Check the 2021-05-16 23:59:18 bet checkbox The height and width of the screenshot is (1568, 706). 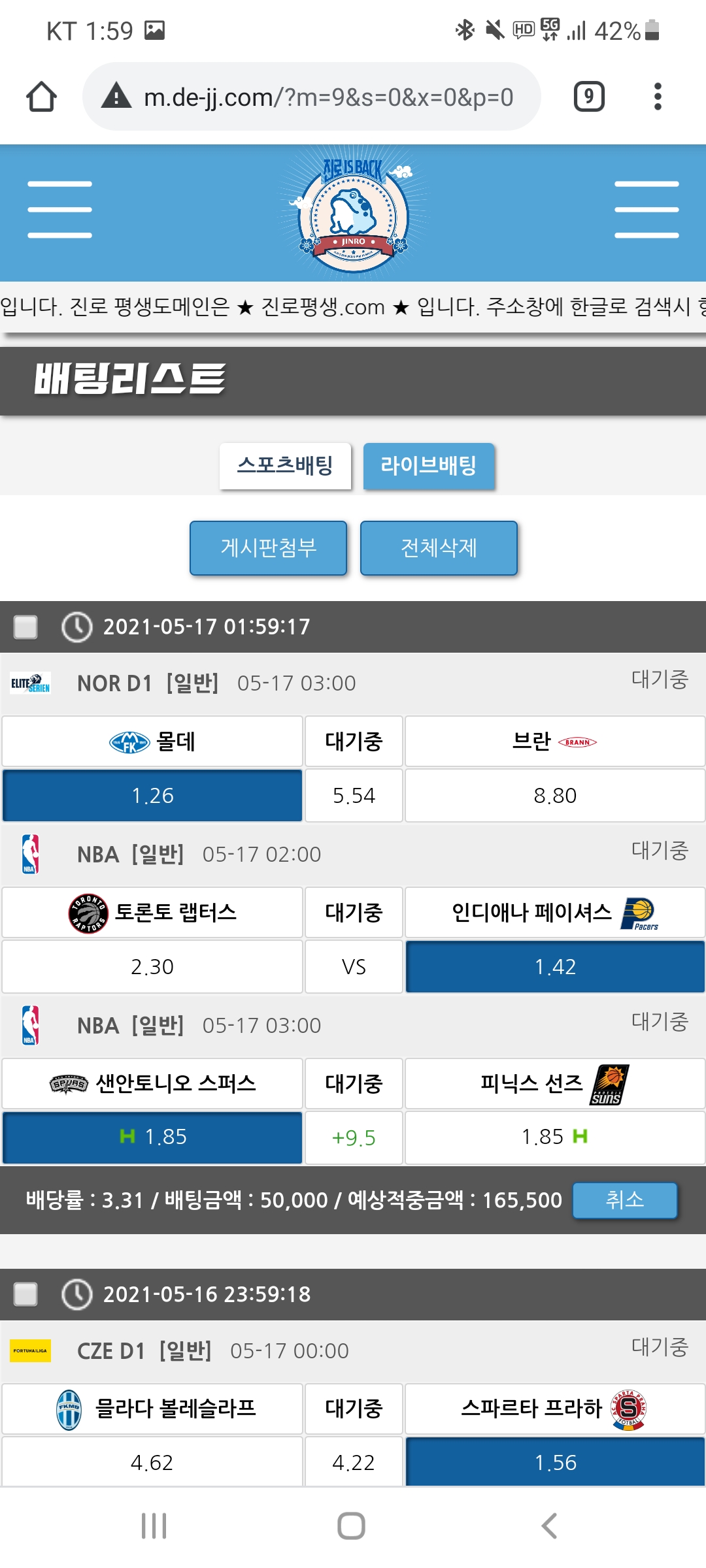tap(26, 1294)
